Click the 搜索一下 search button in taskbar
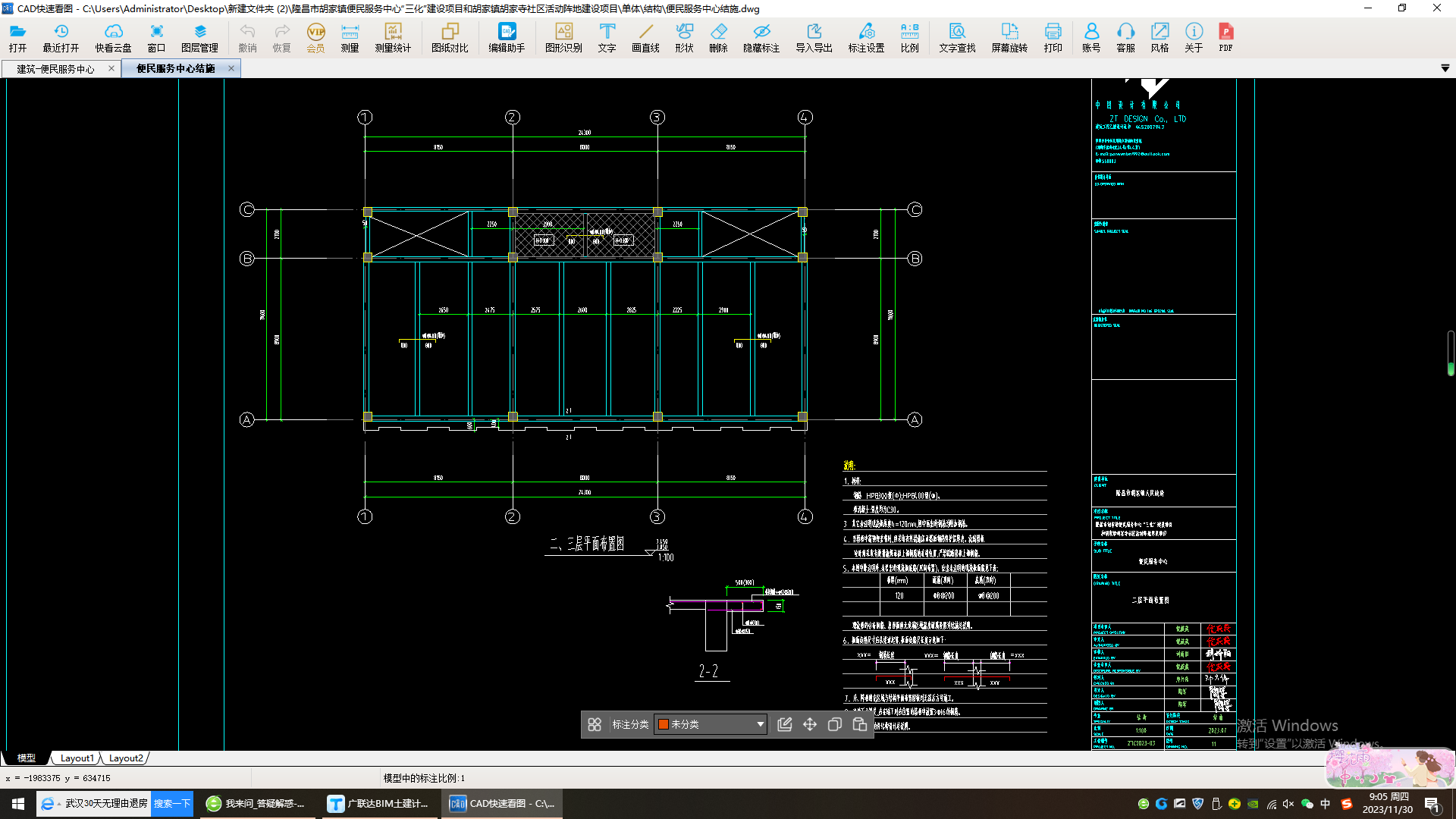Viewport: 1456px width, 819px height. click(172, 804)
